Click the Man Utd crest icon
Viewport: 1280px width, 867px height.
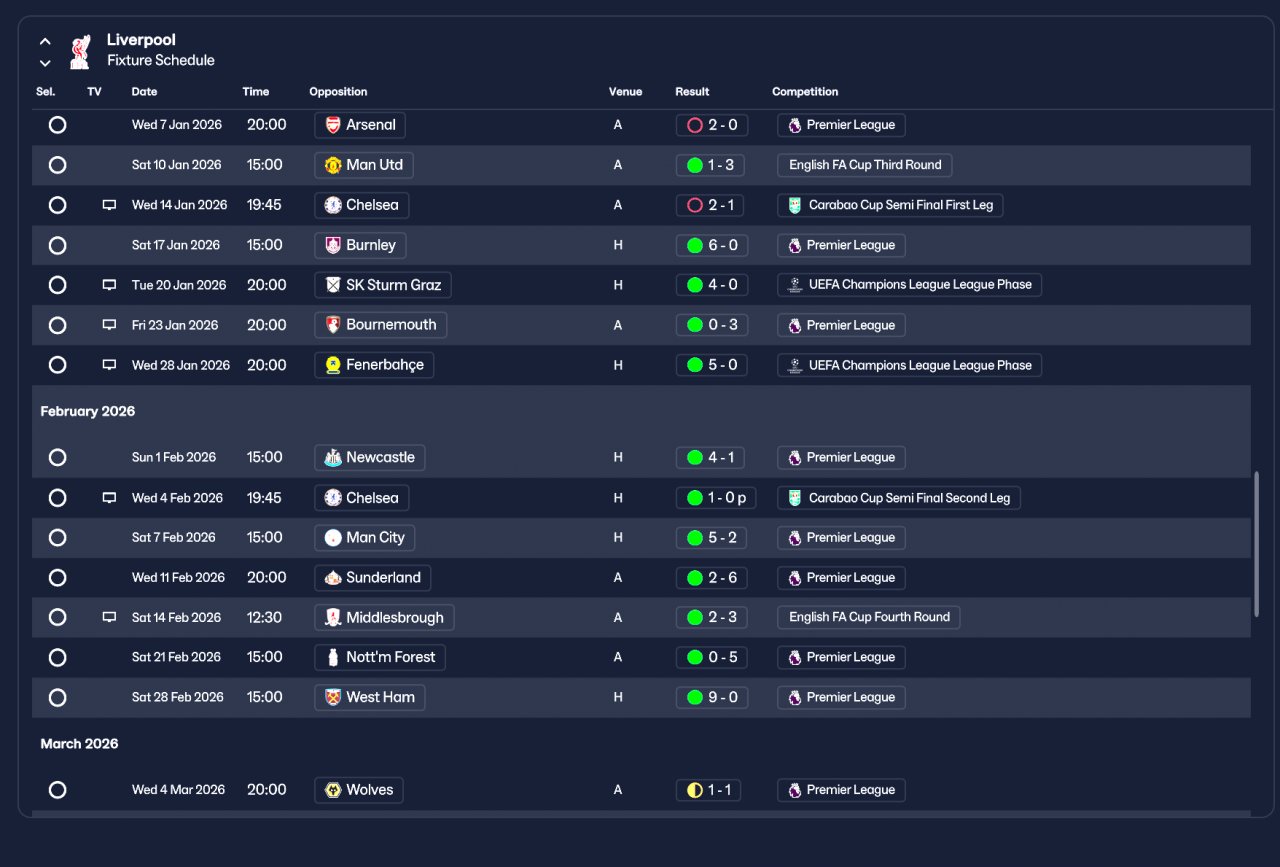[333, 165]
